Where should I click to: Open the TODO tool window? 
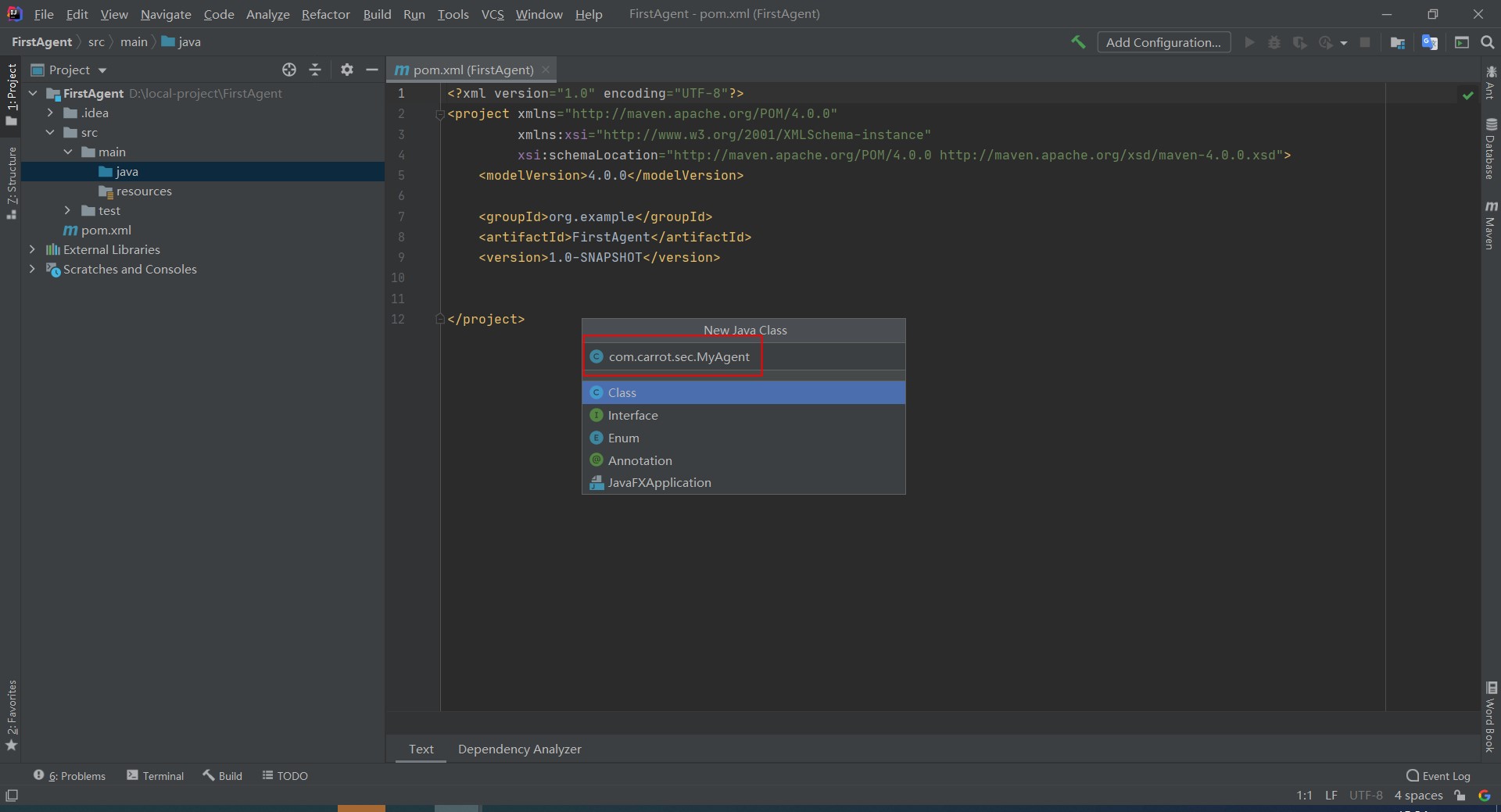(x=285, y=775)
